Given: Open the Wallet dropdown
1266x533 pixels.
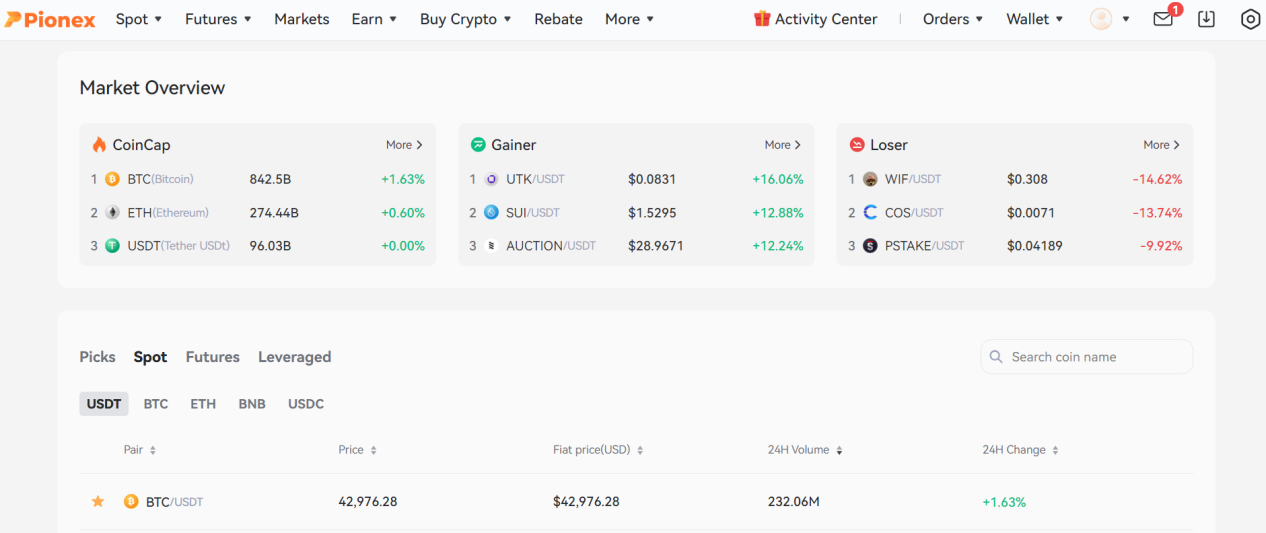Looking at the screenshot, I should 1035,19.
